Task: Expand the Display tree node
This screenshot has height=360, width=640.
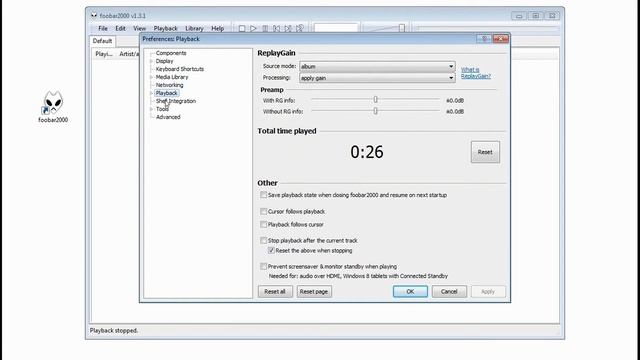Action: coord(151,61)
